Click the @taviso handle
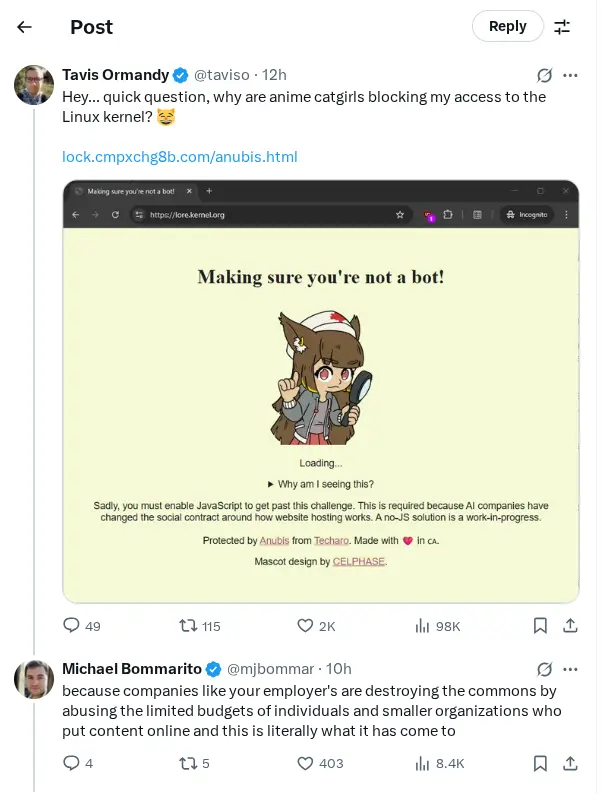Viewport: 602px width, 794px height. pos(224,75)
